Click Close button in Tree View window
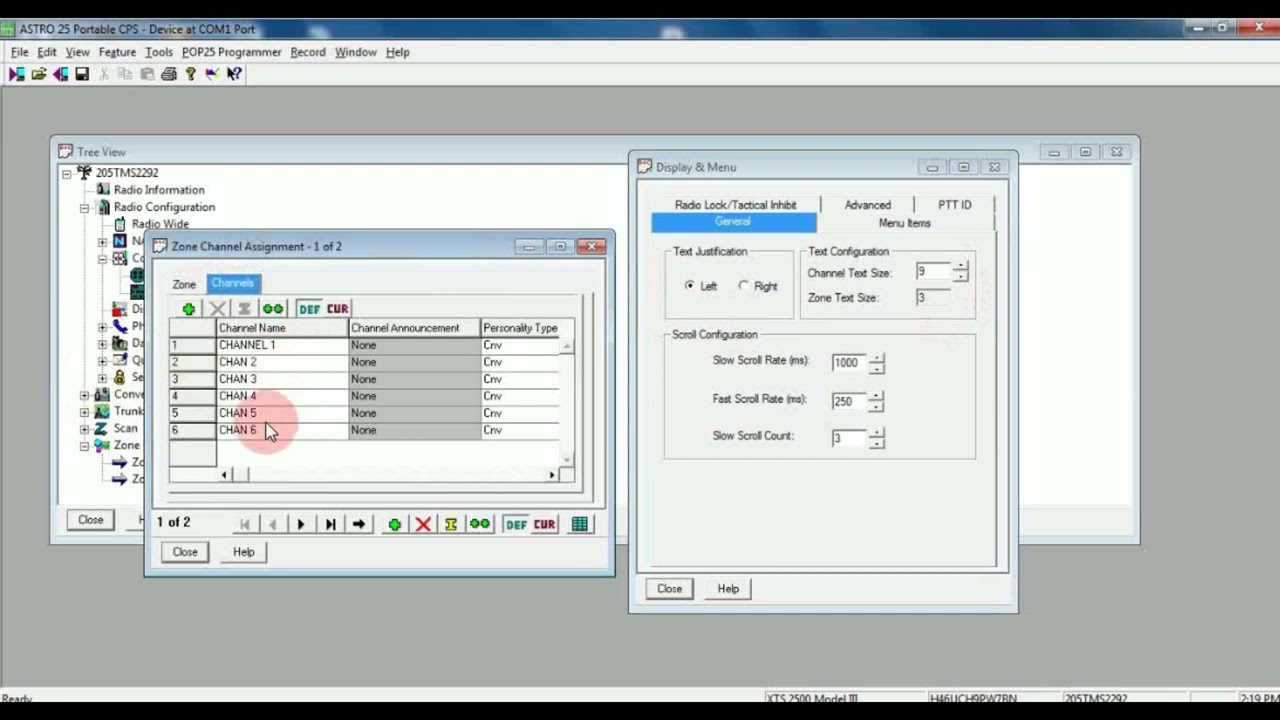The width and height of the screenshot is (1280, 720). point(91,520)
